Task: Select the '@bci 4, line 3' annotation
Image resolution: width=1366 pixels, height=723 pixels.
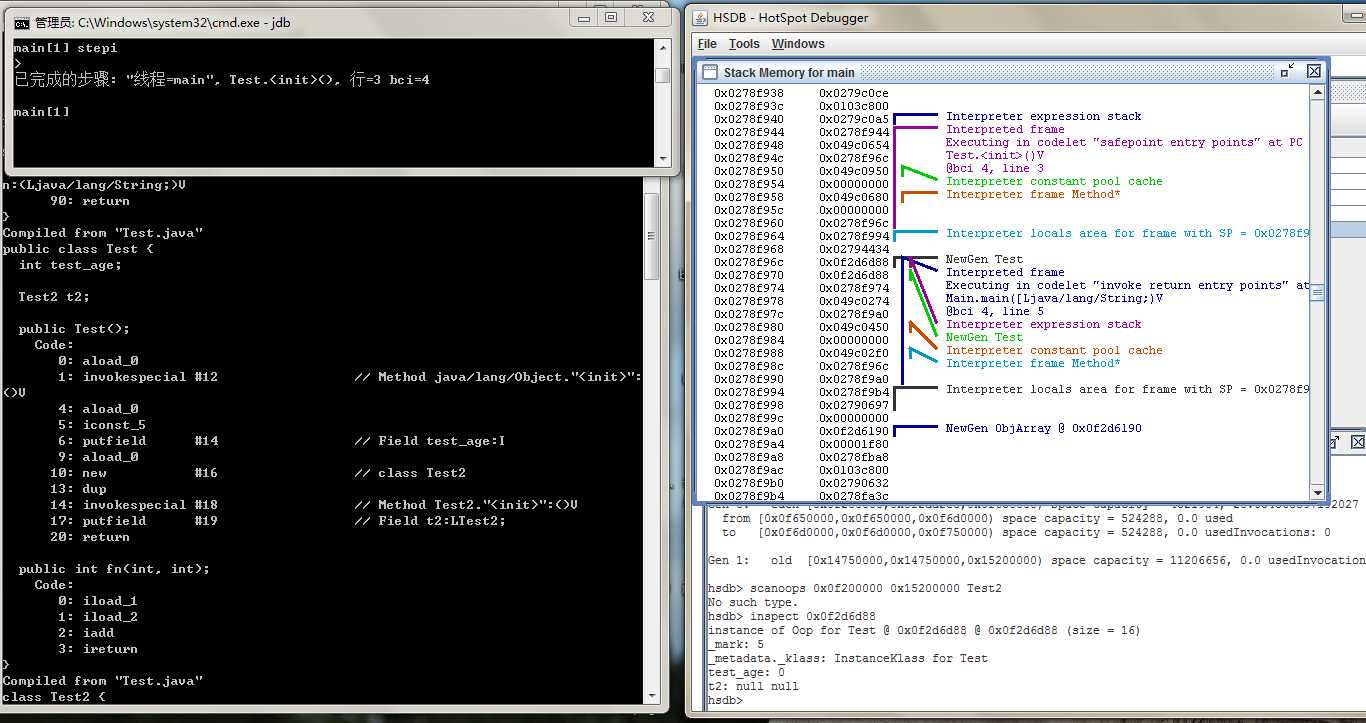Action: pos(995,168)
